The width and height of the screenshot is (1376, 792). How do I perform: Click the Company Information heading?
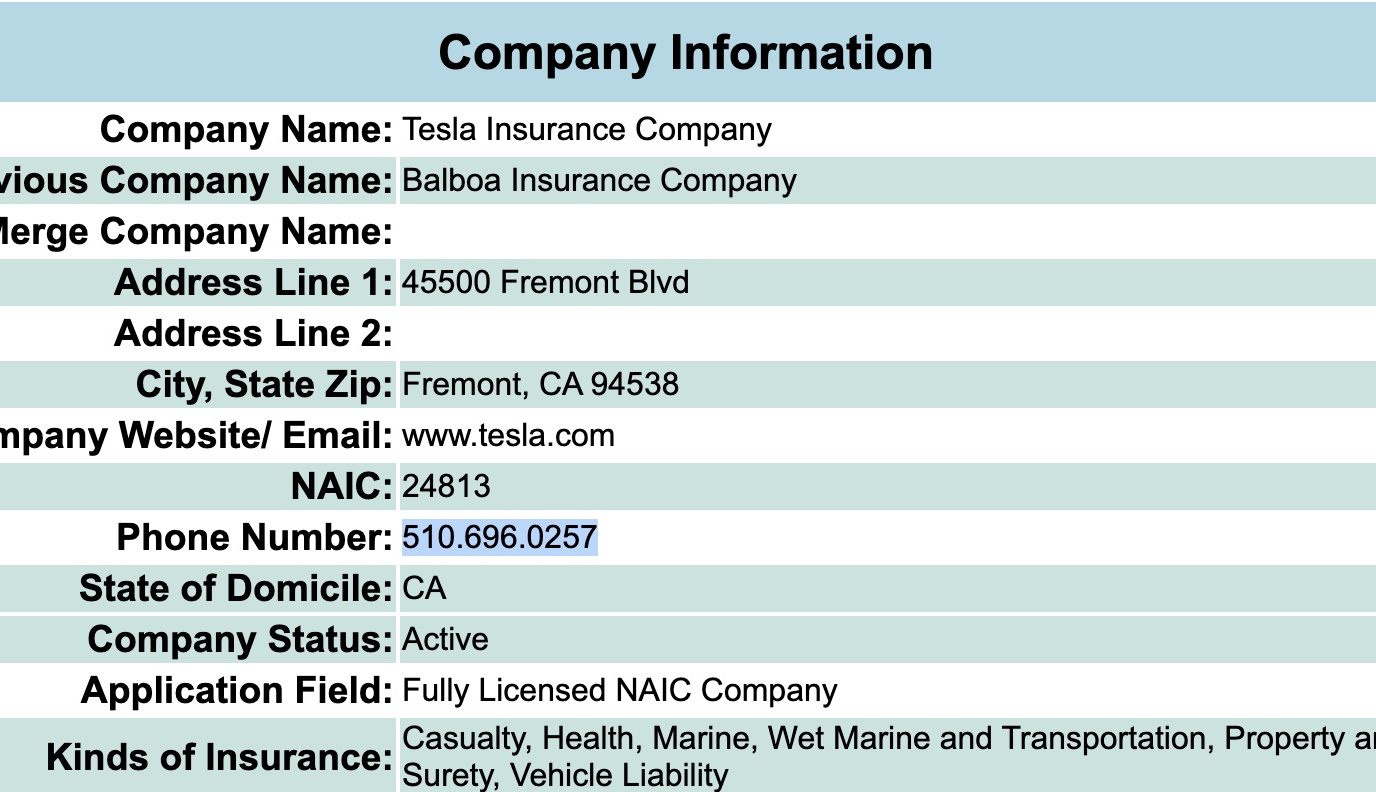click(x=685, y=52)
